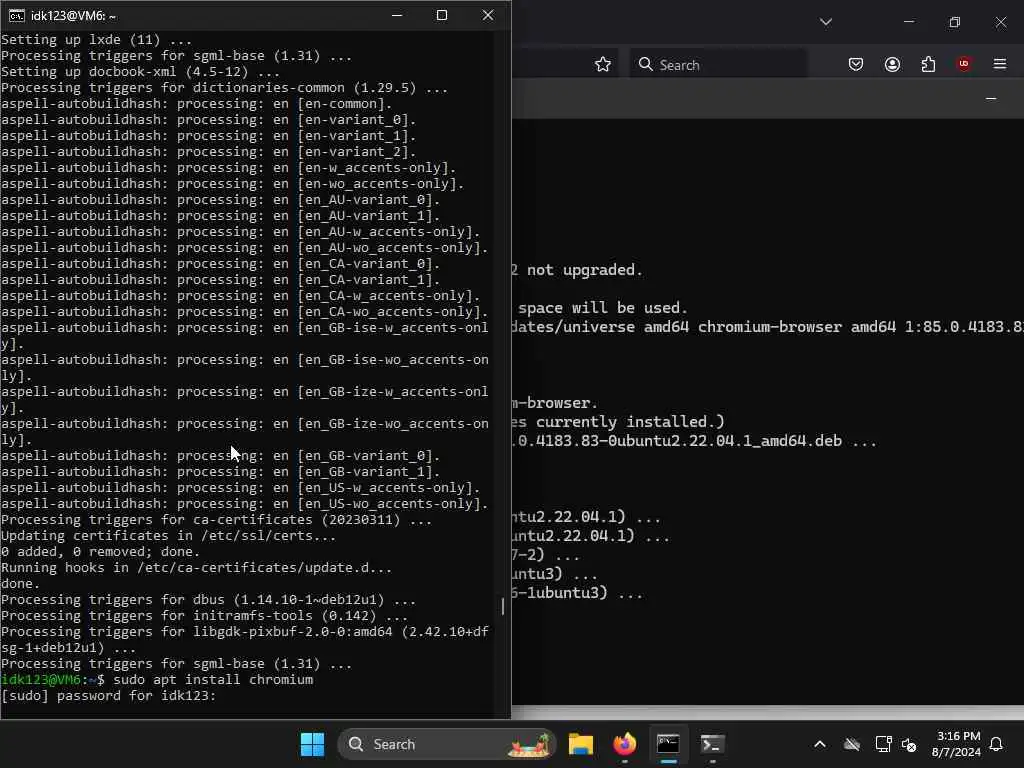Screen dimensions: 1024x768
Task: Click the line 'Setting up docbook-xml (4.5-12) ...'
Action: pyautogui.click(x=140, y=72)
